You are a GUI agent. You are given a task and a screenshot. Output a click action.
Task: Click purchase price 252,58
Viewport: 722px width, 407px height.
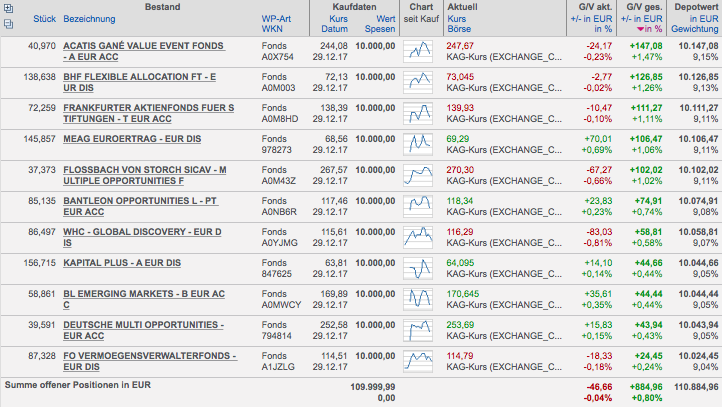click(334, 325)
